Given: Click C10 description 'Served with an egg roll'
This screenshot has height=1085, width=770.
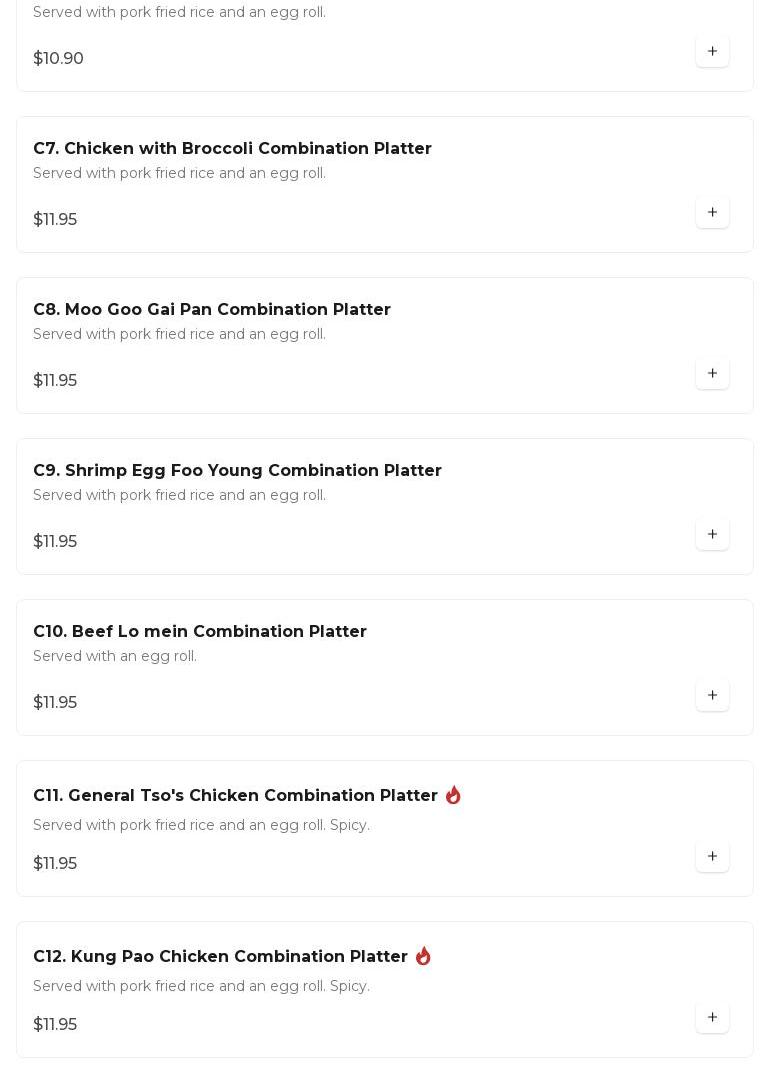Looking at the screenshot, I should [x=115, y=656].
